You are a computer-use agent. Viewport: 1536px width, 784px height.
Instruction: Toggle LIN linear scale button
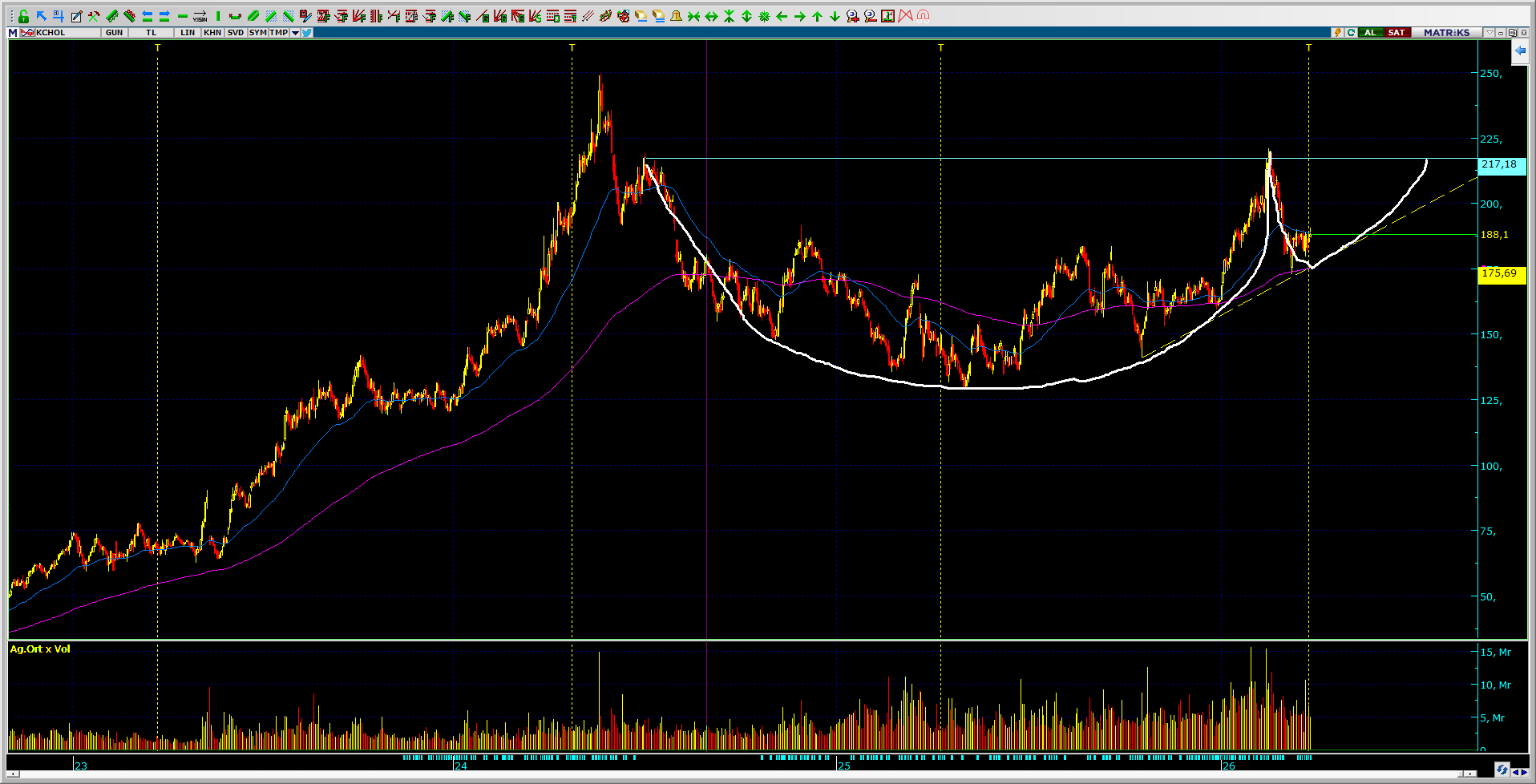188,33
